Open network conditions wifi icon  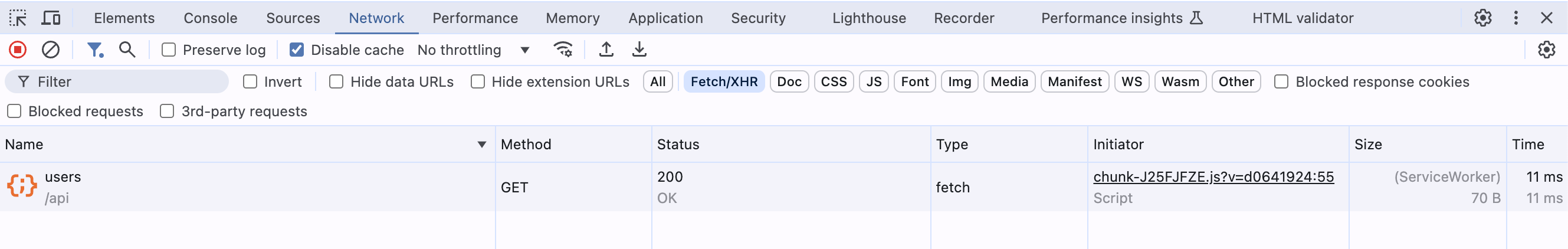tap(562, 50)
